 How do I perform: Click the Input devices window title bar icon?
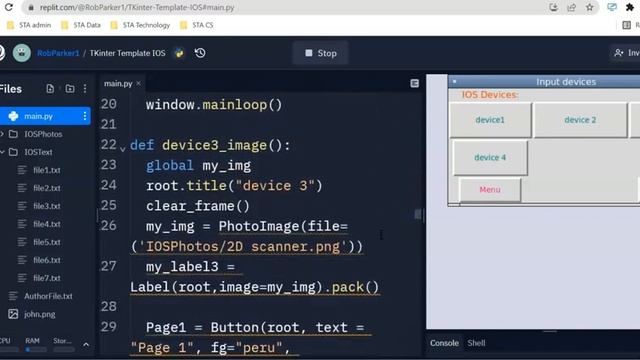(454, 82)
